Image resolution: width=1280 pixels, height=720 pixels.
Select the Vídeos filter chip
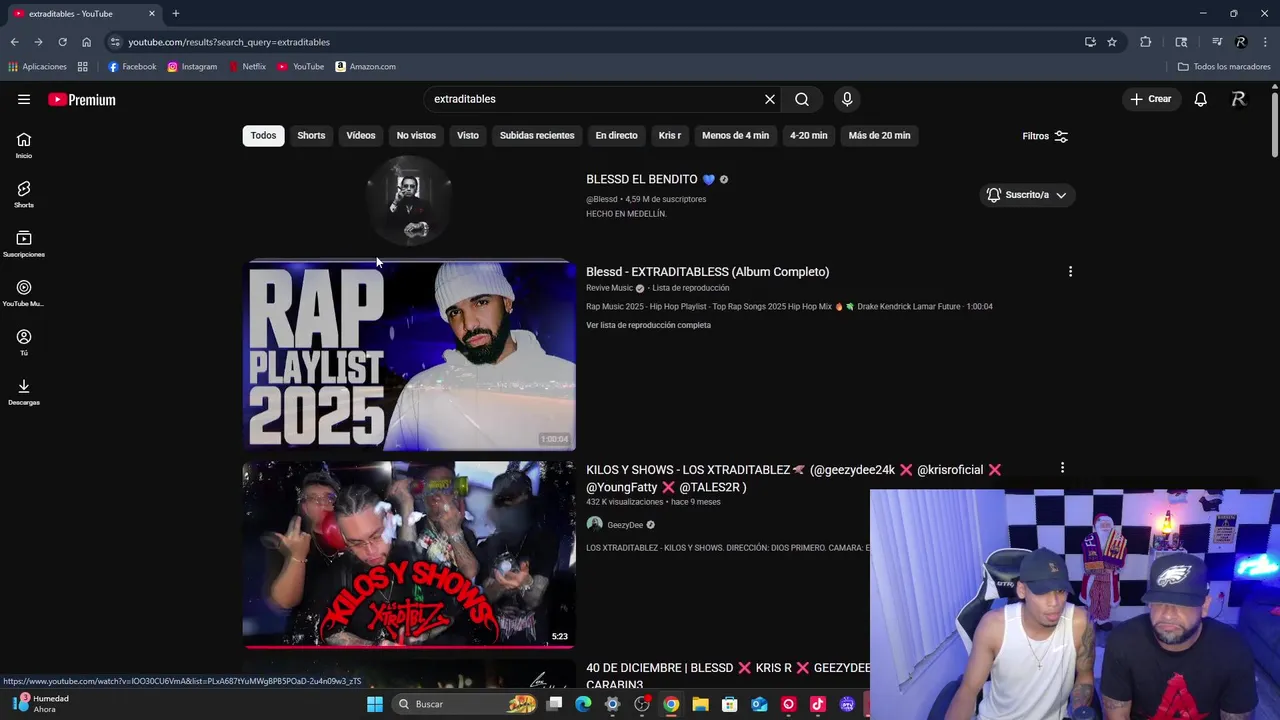pyautogui.click(x=361, y=136)
